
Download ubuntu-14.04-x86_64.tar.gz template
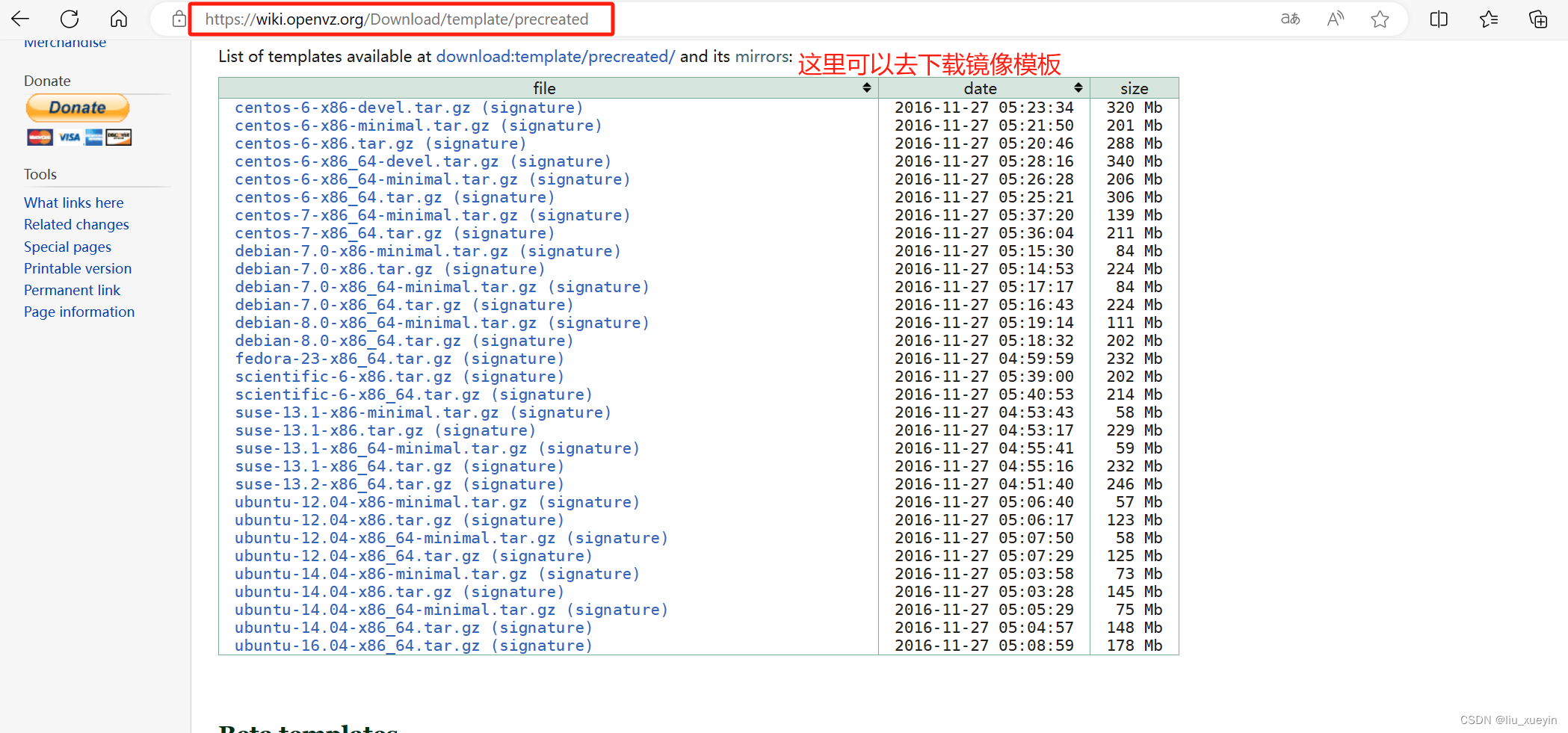357,628
